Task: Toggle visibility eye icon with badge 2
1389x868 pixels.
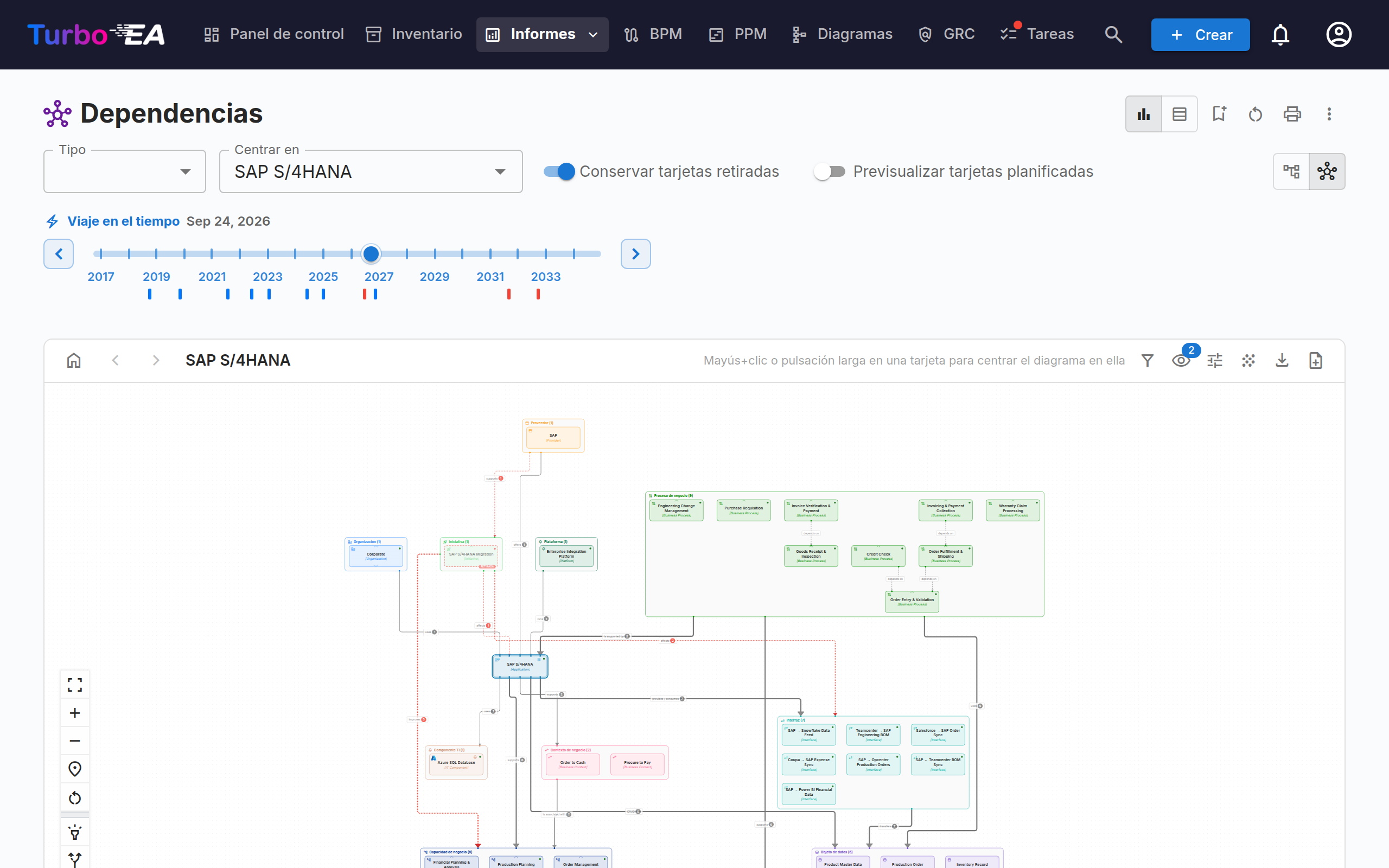Action: click(x=1181, y=361)
